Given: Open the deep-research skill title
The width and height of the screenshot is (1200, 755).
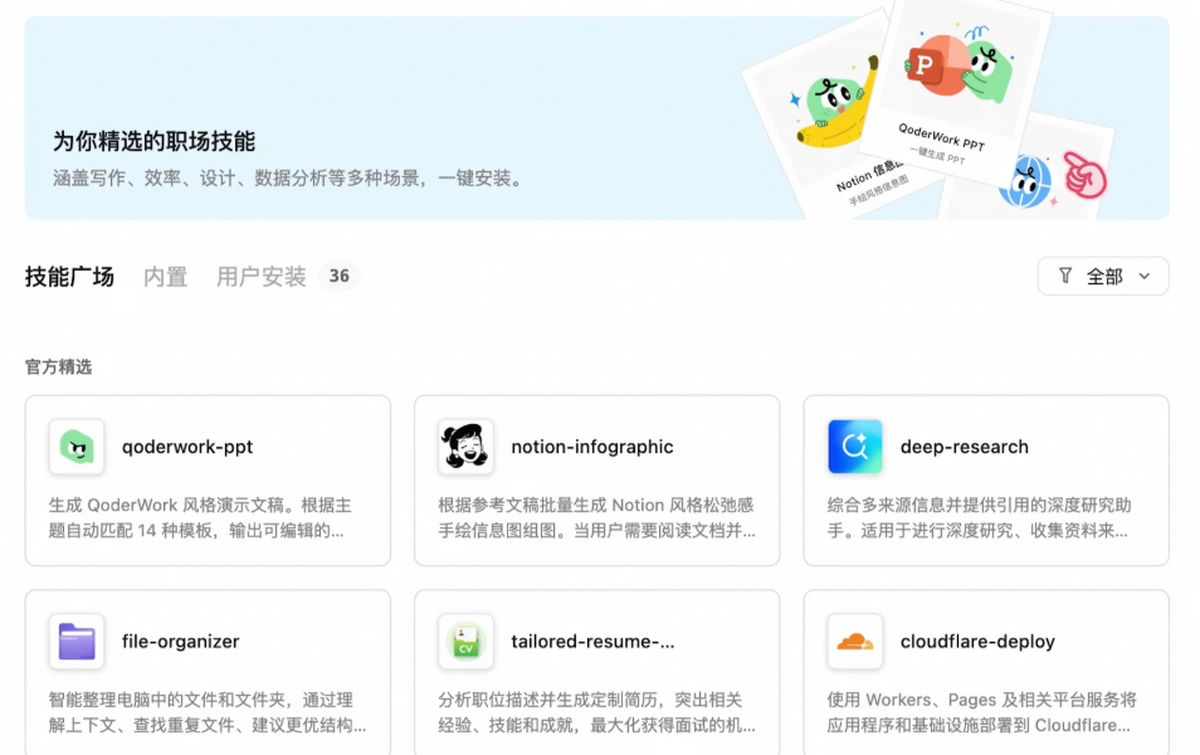Looking at the screenshot, I should click(x=964, y=447).
